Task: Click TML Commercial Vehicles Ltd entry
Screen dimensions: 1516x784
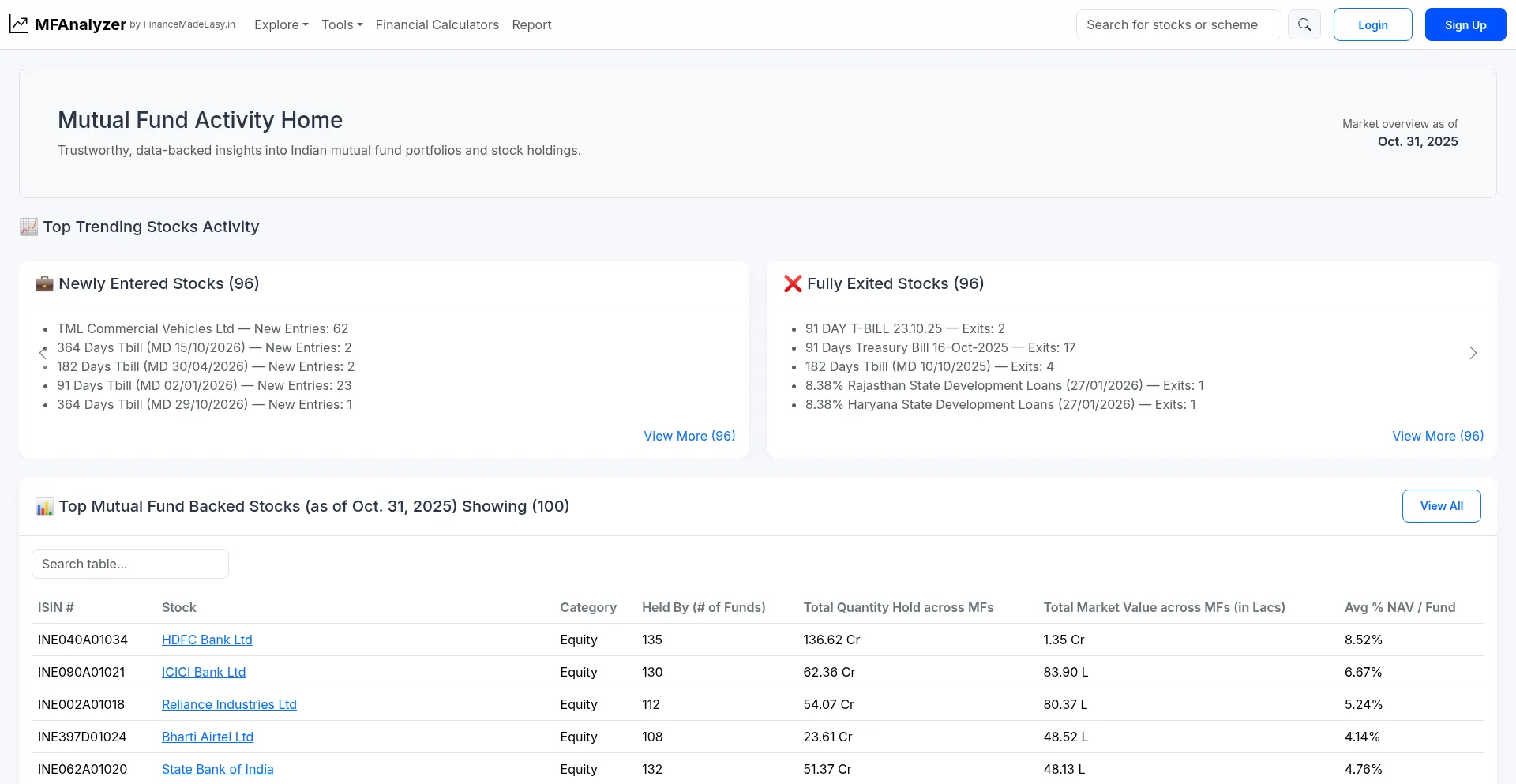Action: [202, 328]
